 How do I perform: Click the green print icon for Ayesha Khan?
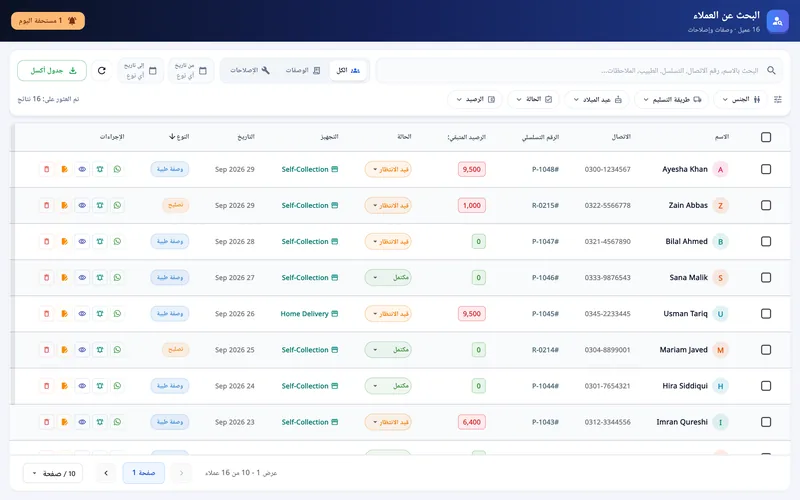pos(100,169)
